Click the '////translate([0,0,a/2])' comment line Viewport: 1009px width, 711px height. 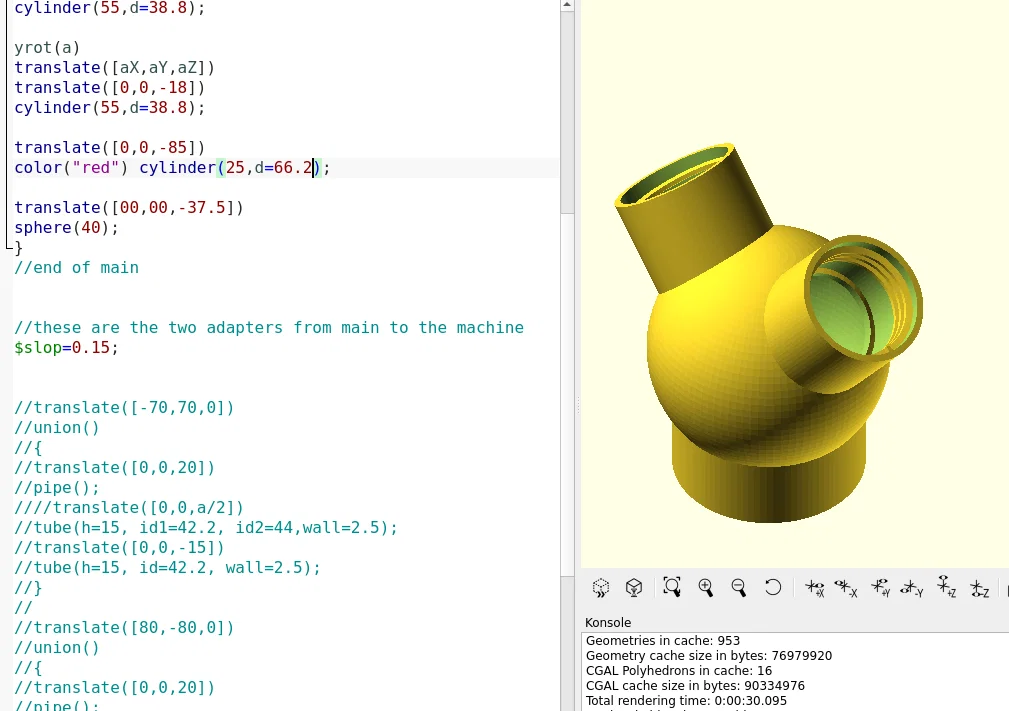click(x=129, y=508)
